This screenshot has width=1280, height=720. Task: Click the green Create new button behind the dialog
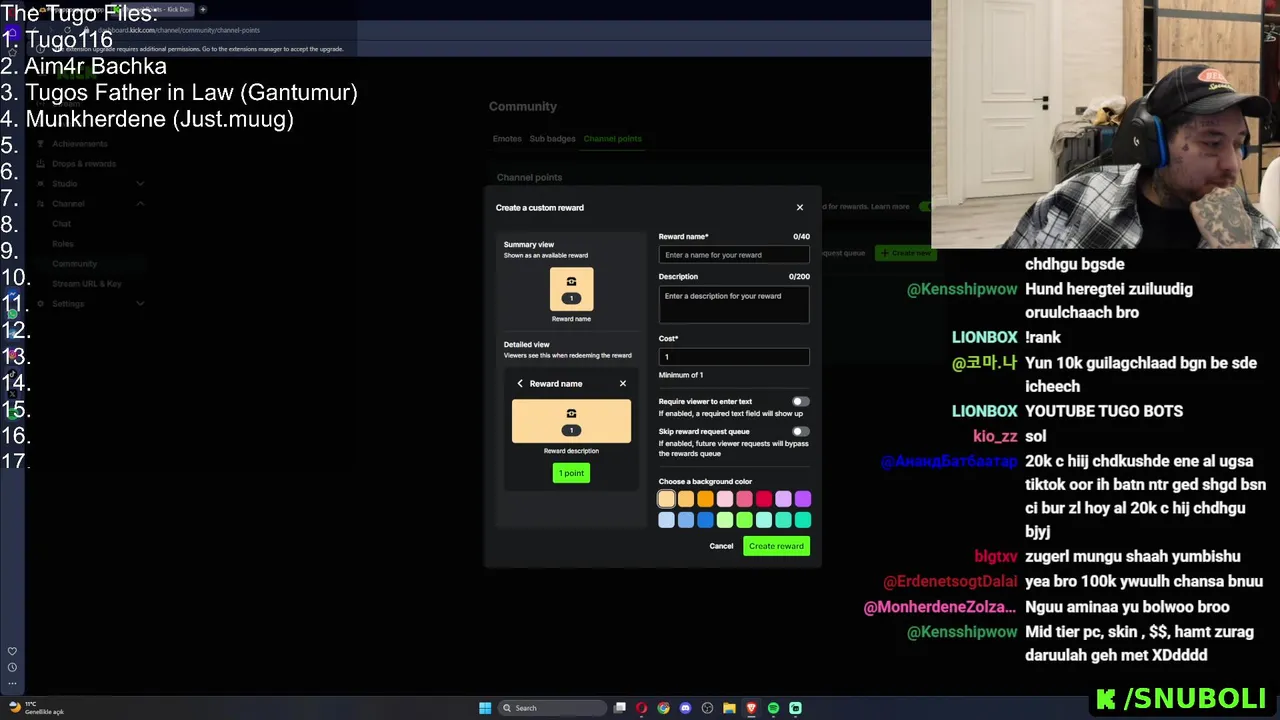tap(905, 253)
